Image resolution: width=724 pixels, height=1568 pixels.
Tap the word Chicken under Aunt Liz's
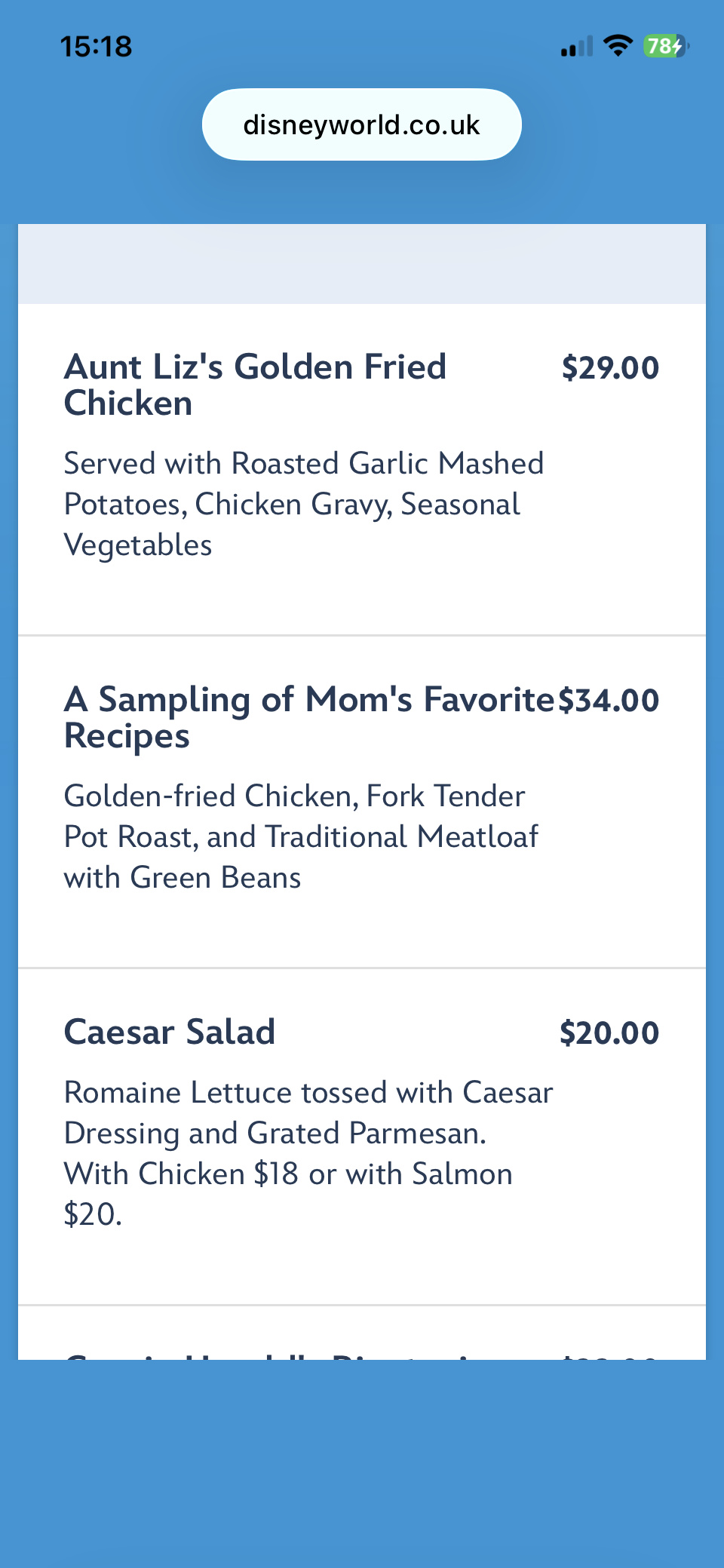point(128,404)
